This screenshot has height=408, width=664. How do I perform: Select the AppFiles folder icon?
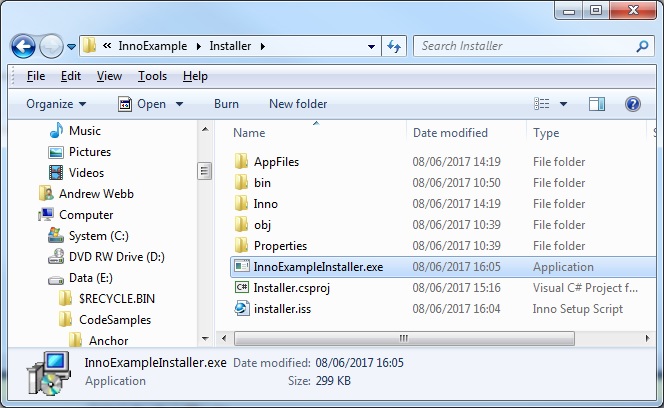241,161
